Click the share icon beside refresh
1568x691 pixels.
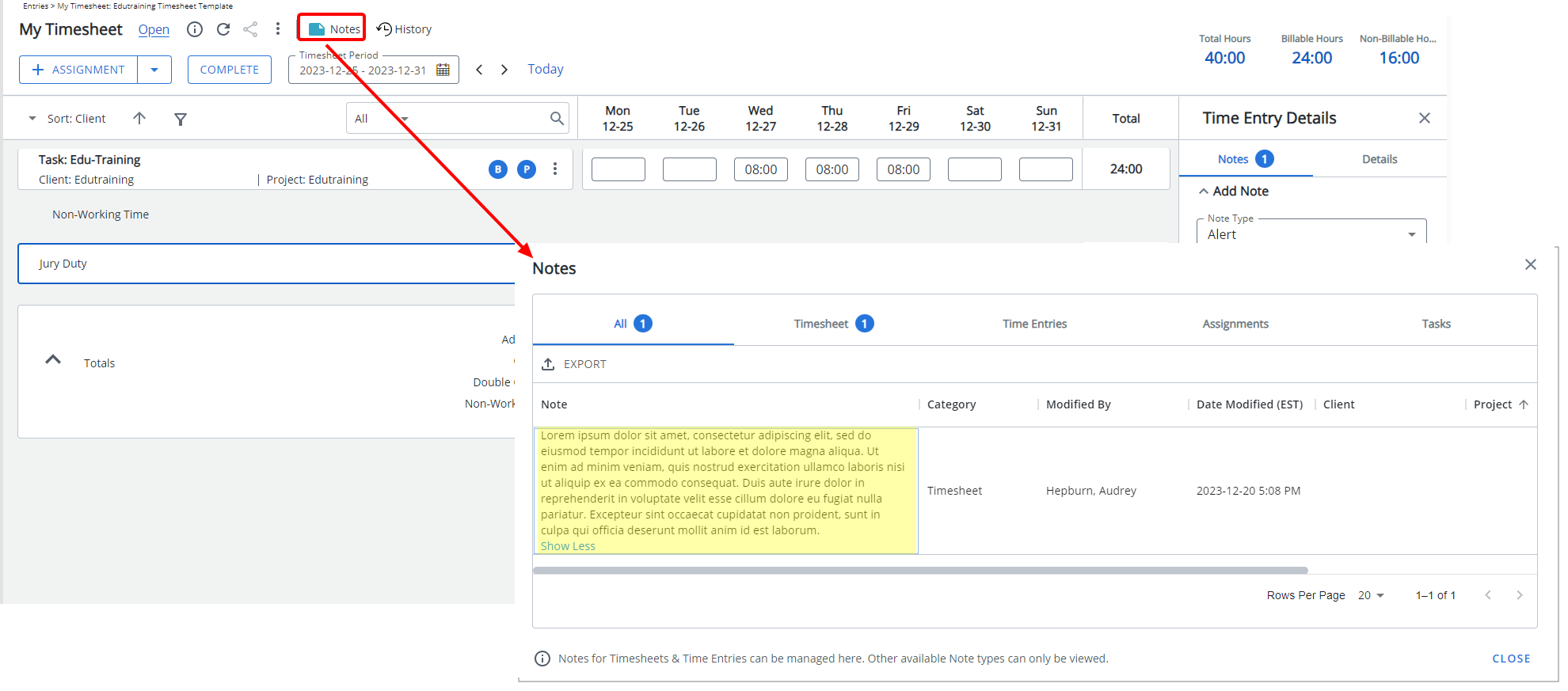[250, 29]
